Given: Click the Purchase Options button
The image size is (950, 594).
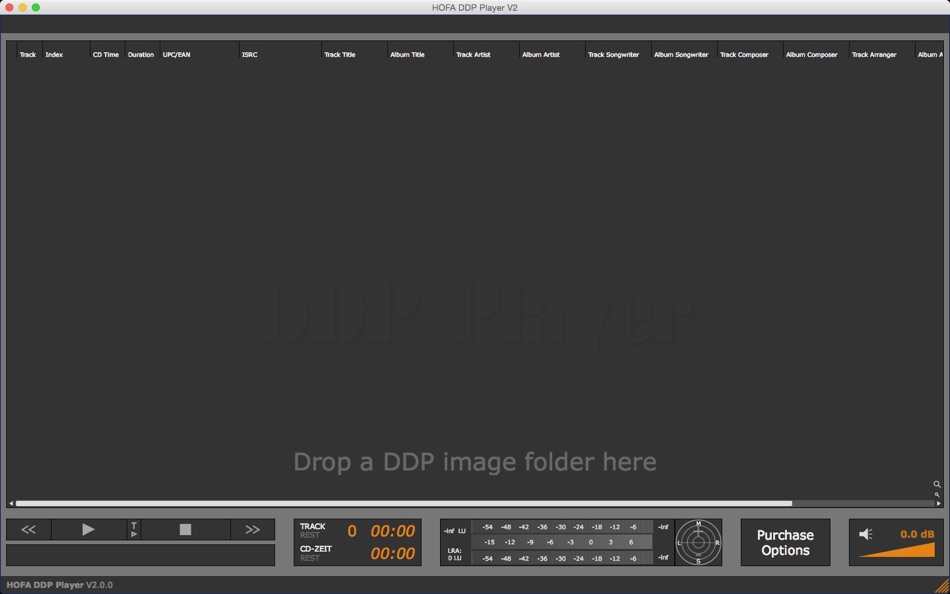Looking at the screenshot, I should coord(785,542).
